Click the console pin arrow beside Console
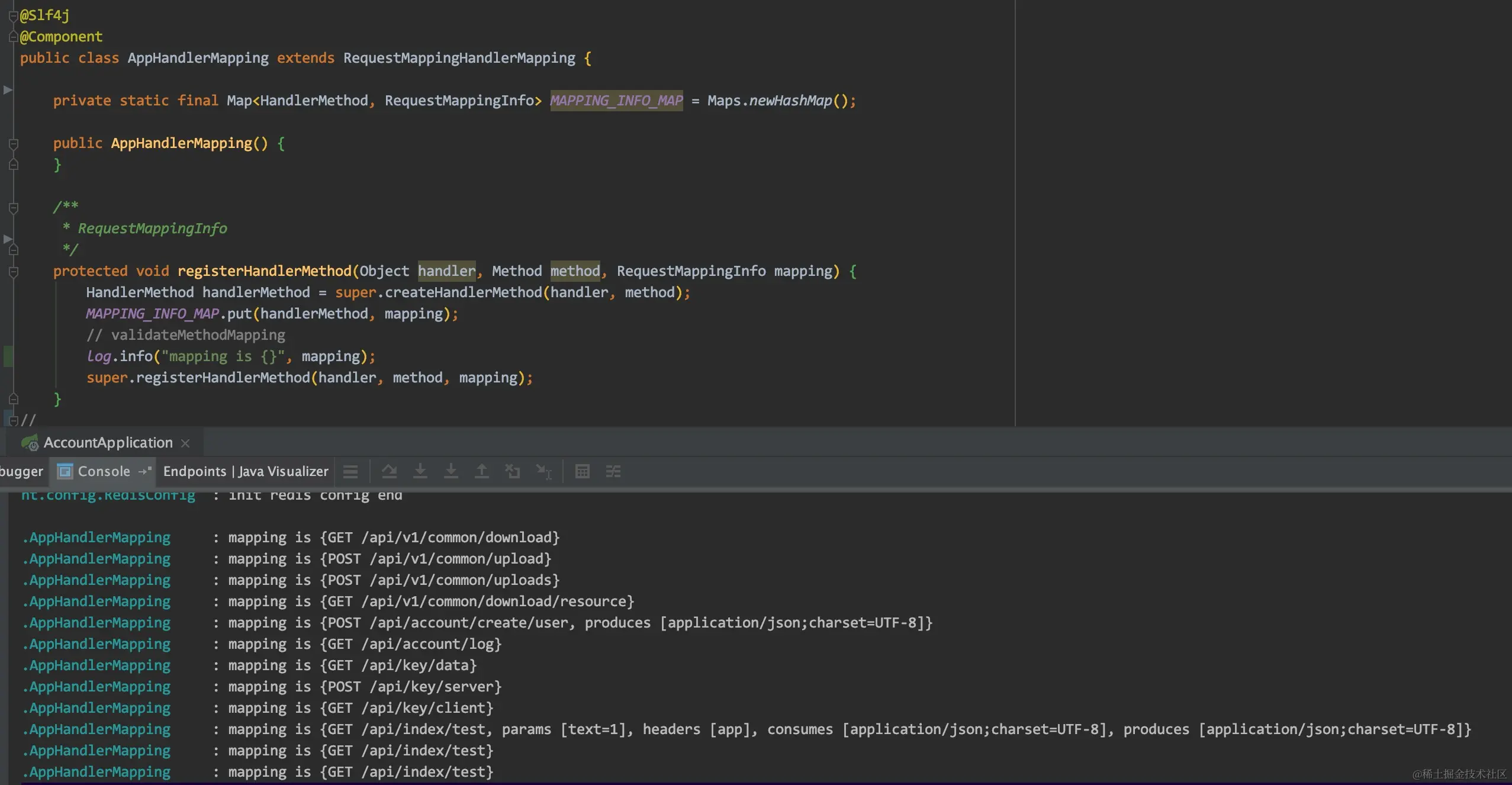 144,471
